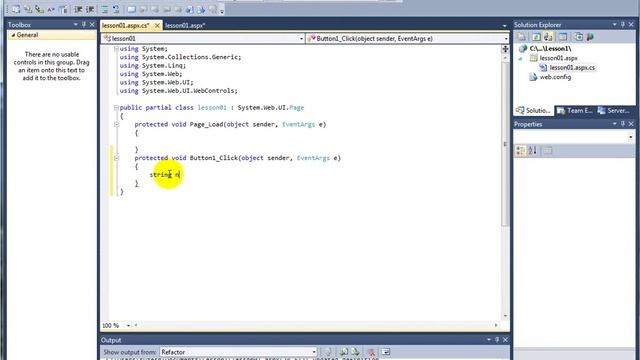Toggle Alphabetical sort in Properties
The image size is (640, 360).
click(532, 151)
